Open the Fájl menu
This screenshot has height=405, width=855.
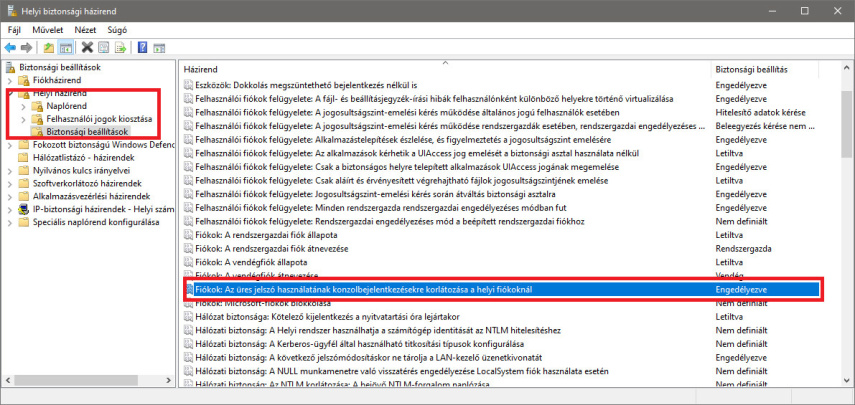point(14,30)
